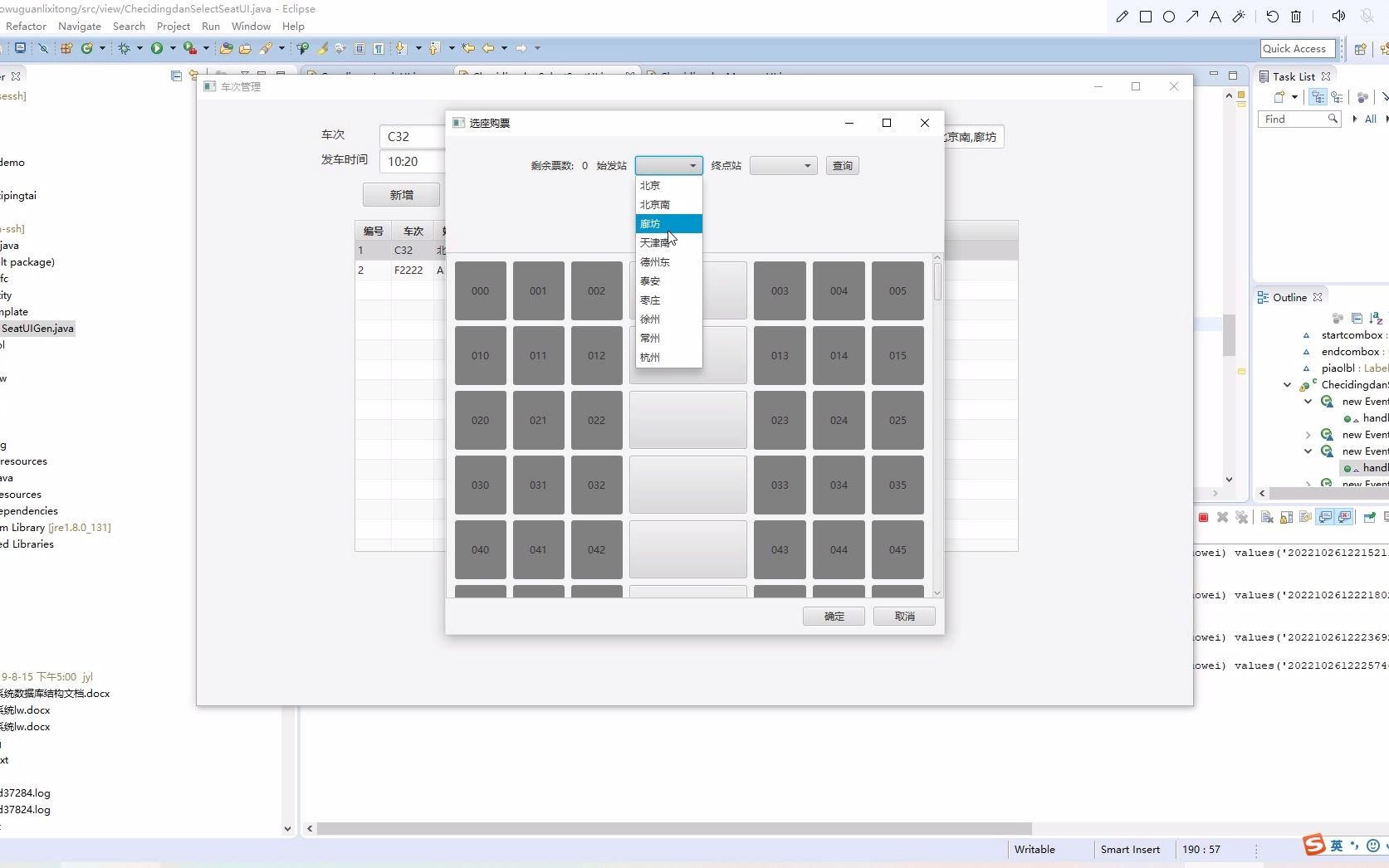
Task: Open the Run menu
Action: [x=211, y=27]
